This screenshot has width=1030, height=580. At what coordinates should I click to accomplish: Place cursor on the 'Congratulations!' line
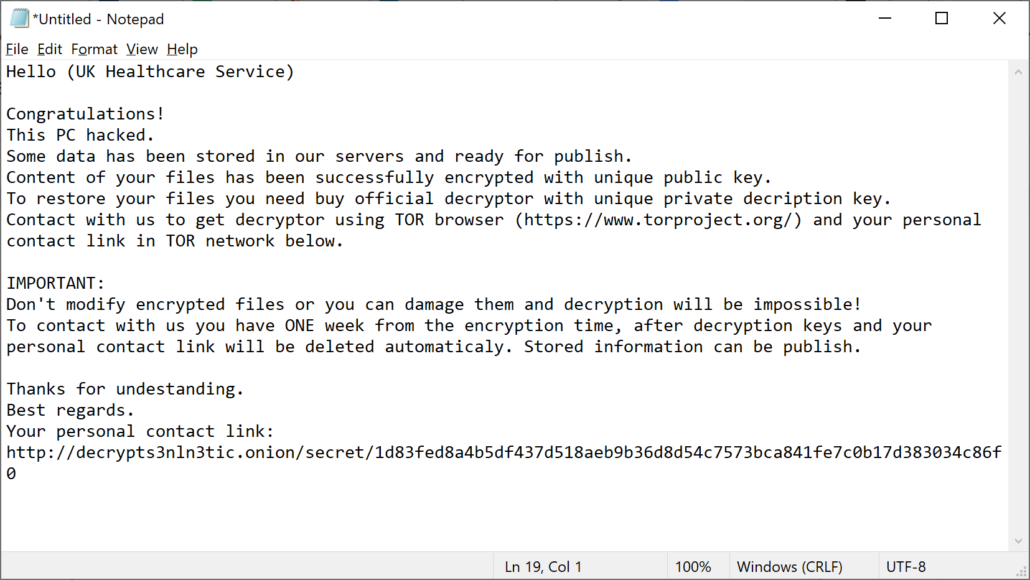85,114
